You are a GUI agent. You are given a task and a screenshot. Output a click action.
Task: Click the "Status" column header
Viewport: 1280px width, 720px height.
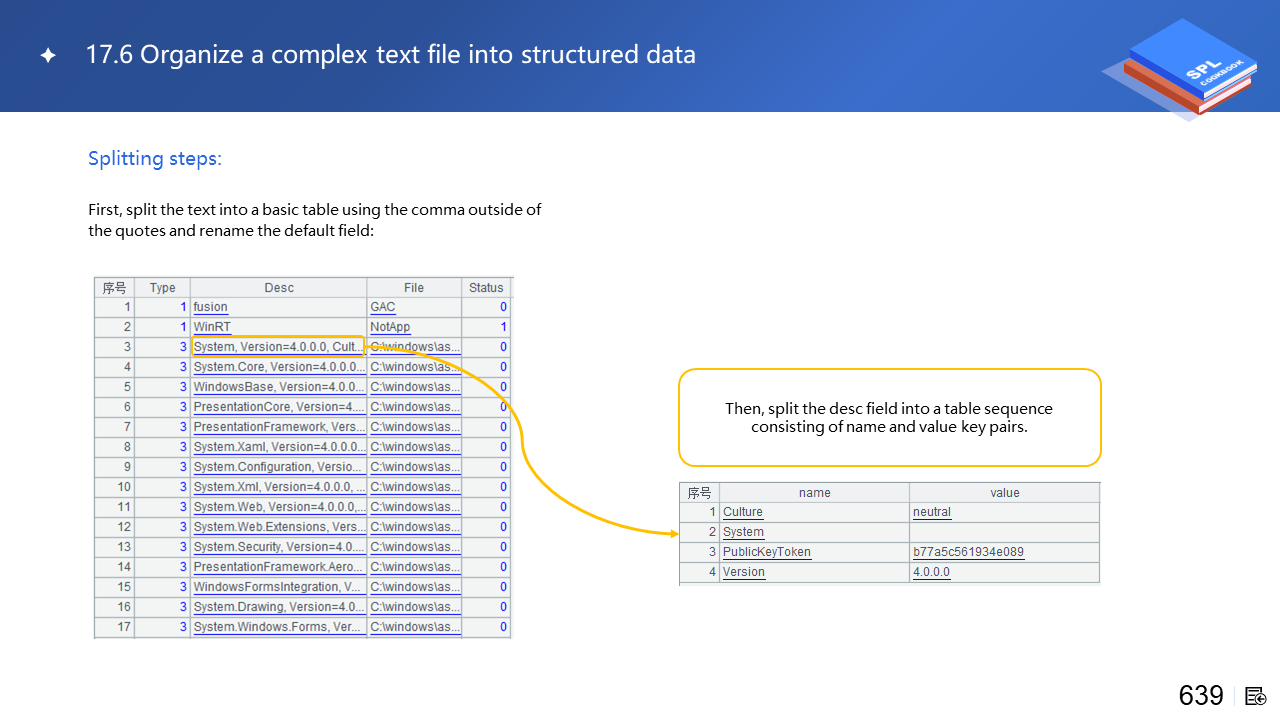486,288
